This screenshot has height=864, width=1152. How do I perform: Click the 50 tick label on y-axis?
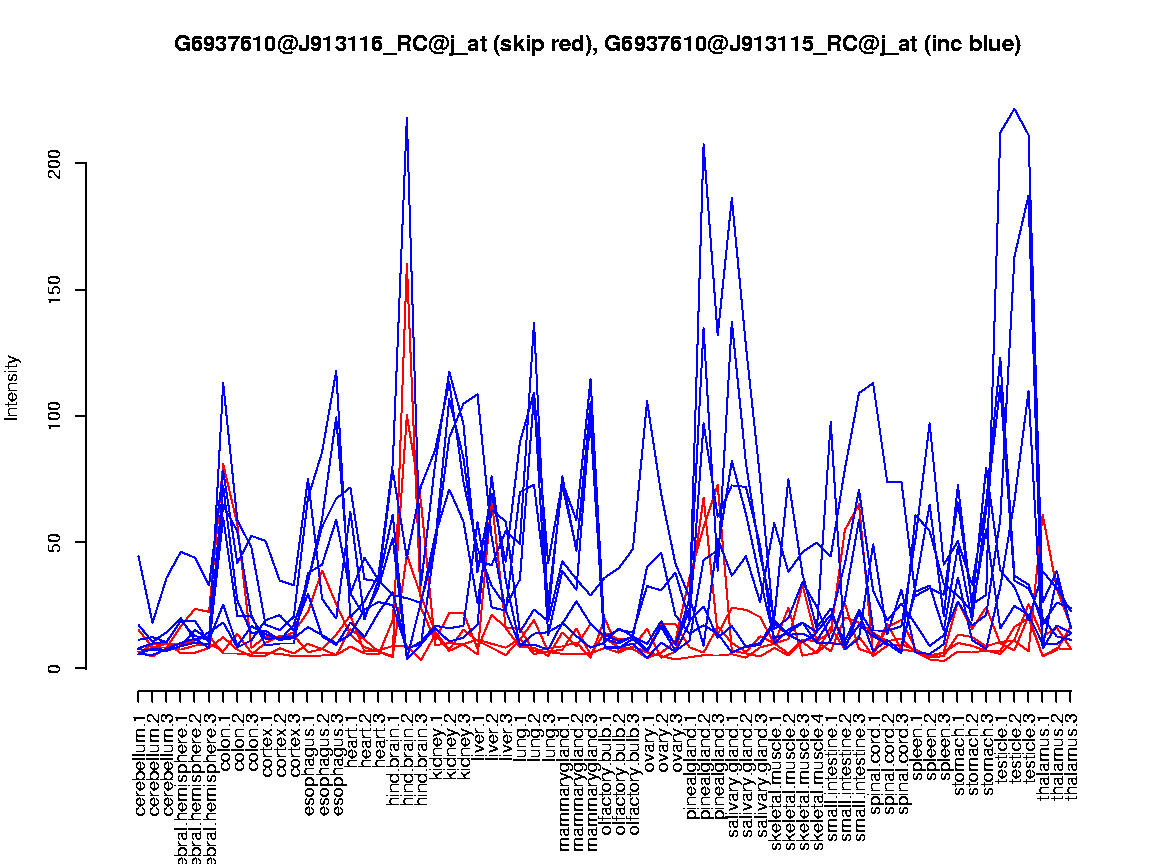click(x=57, y=543)
